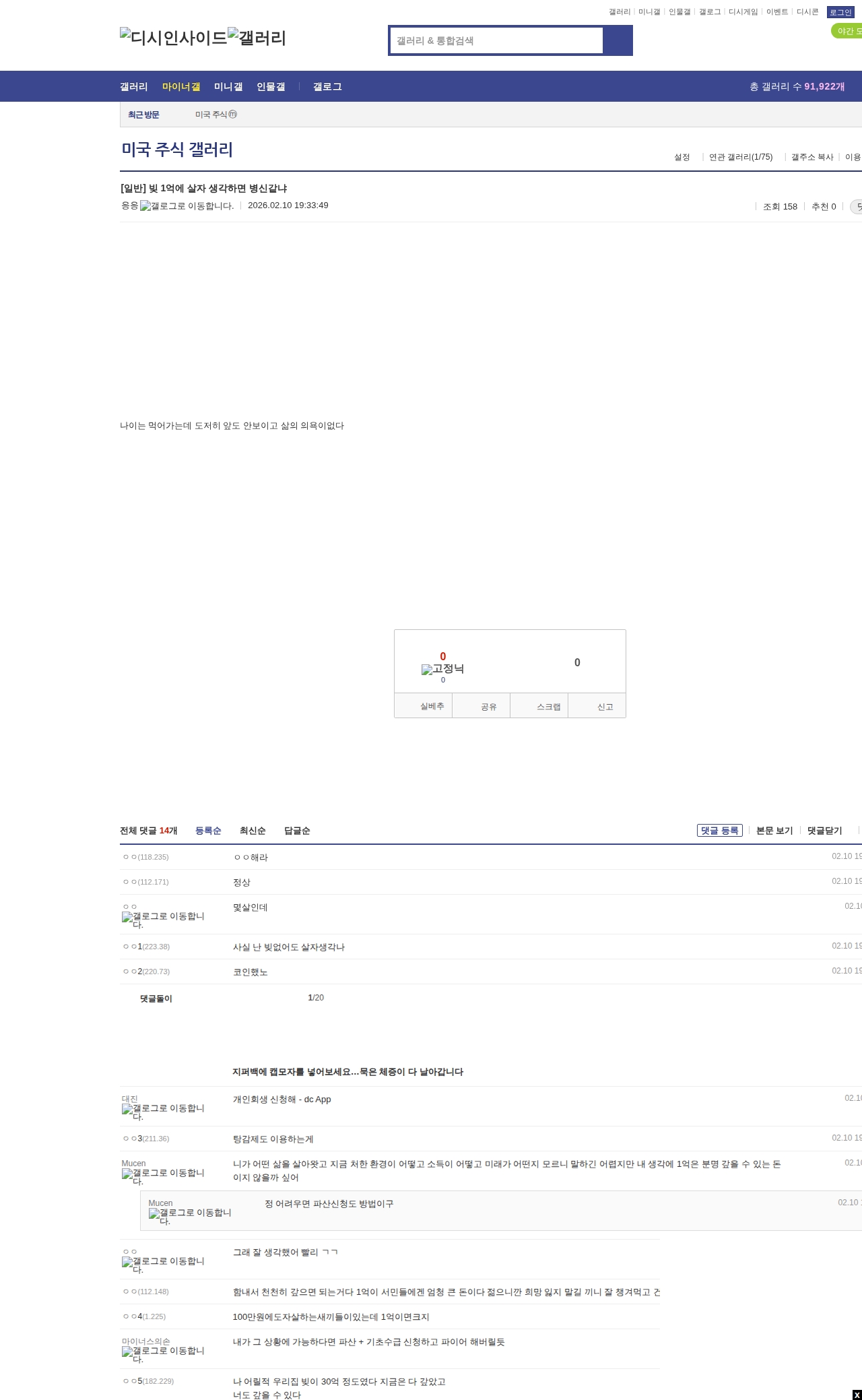Click ad text 지퍼백에 캡모자를 넣어보세요
The width and height of the screenshot is (862, 1400).
[x=347, y=1072]
